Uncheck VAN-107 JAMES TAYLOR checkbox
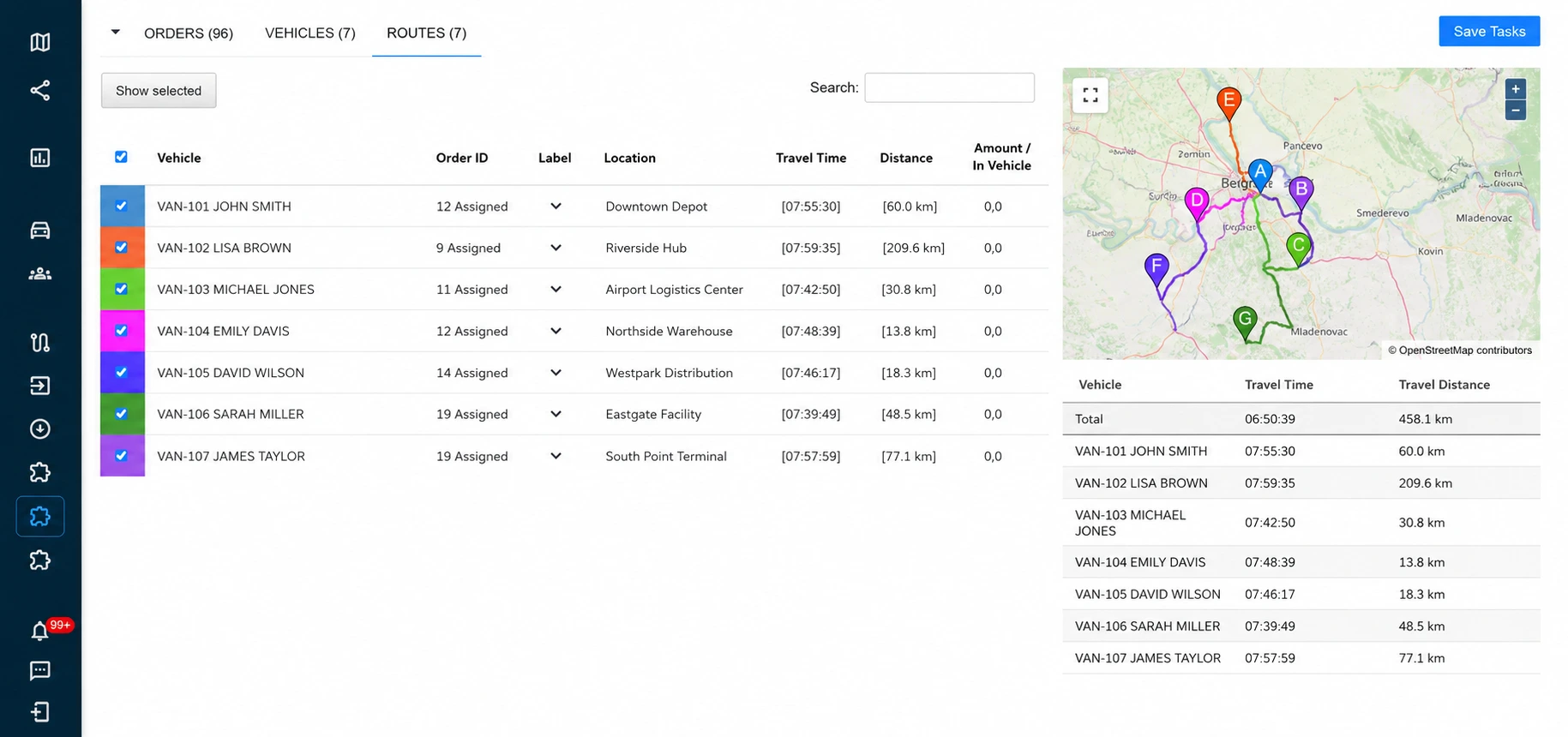1568x737 pixels. tap(121, 455)
